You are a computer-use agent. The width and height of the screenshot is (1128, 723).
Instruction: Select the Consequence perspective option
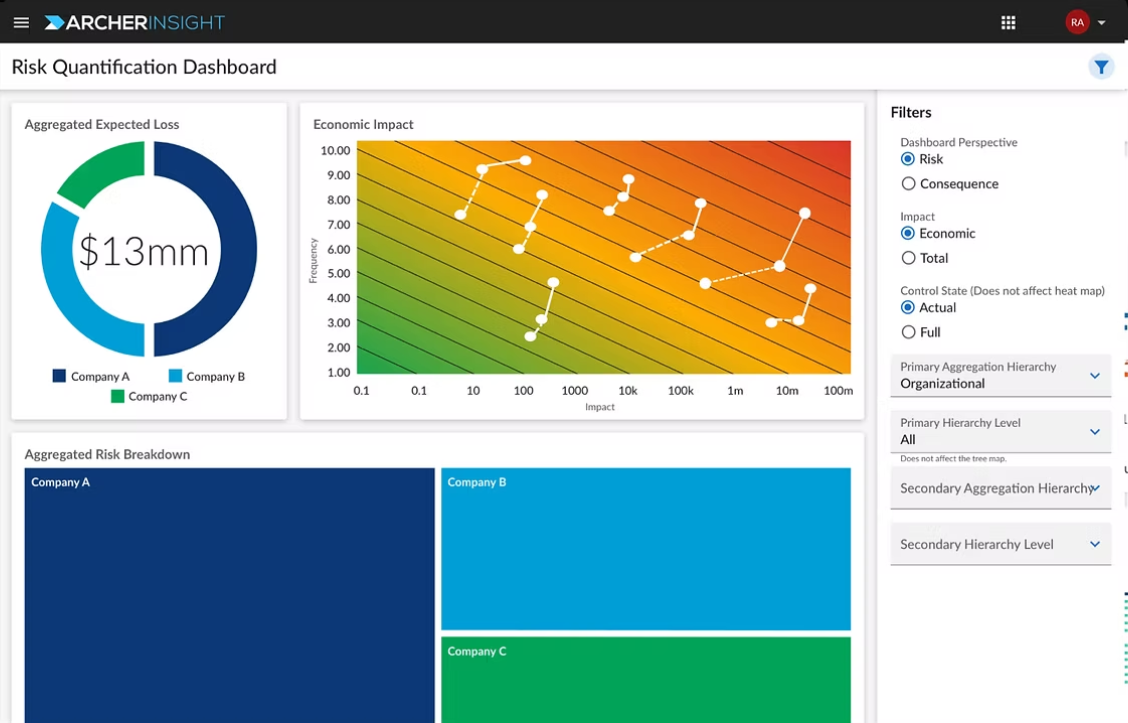pyautogui.click(x=908, y=184)
